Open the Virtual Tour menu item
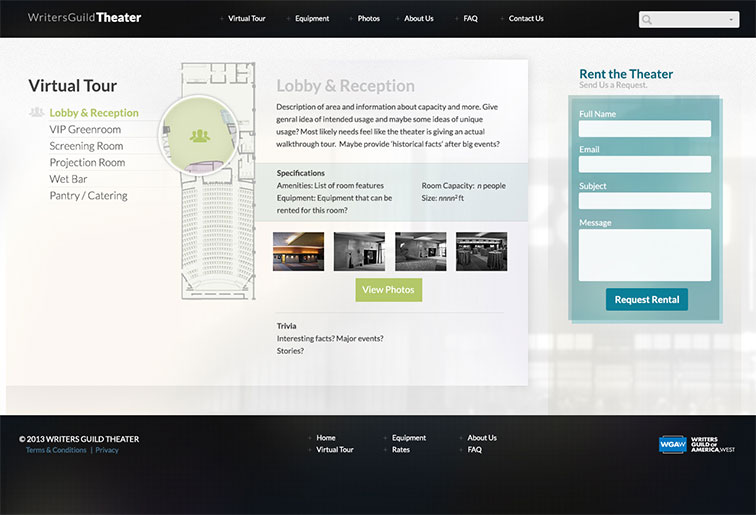The width and height of the screenshot is (756, 515). click(x=245, y=19)
